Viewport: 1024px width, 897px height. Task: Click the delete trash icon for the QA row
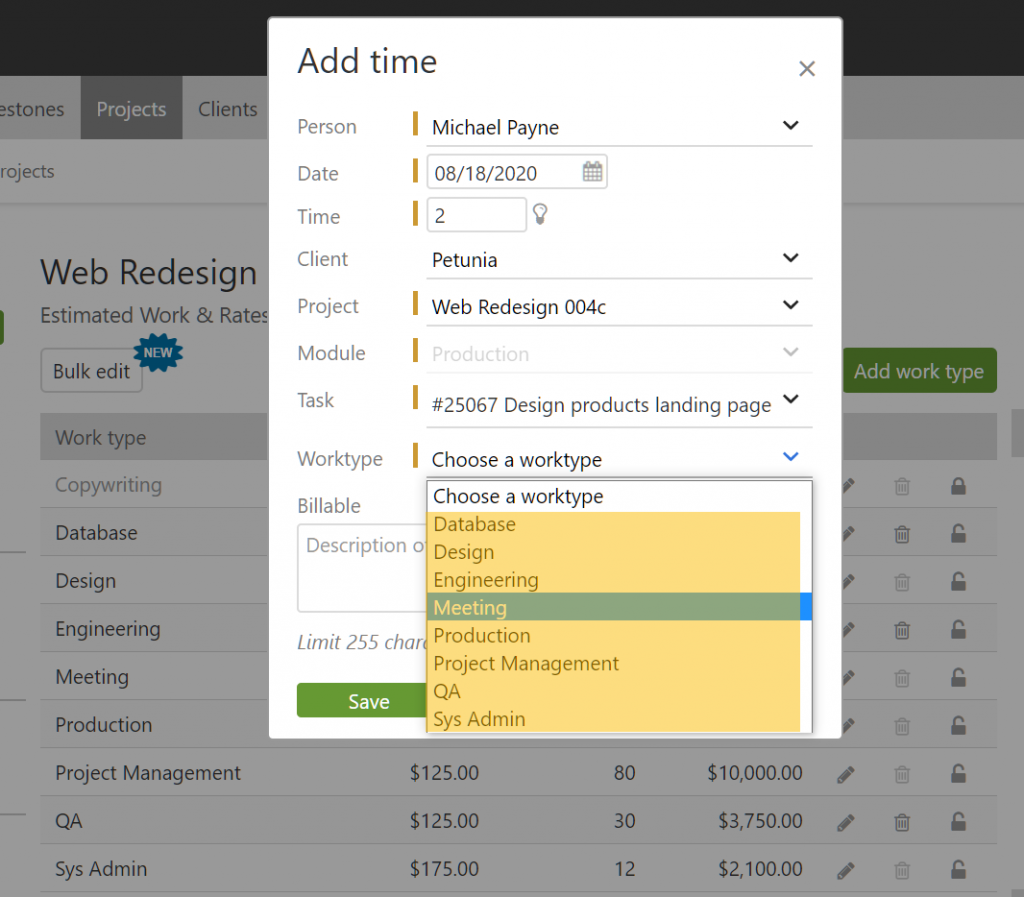coord(901,821)
